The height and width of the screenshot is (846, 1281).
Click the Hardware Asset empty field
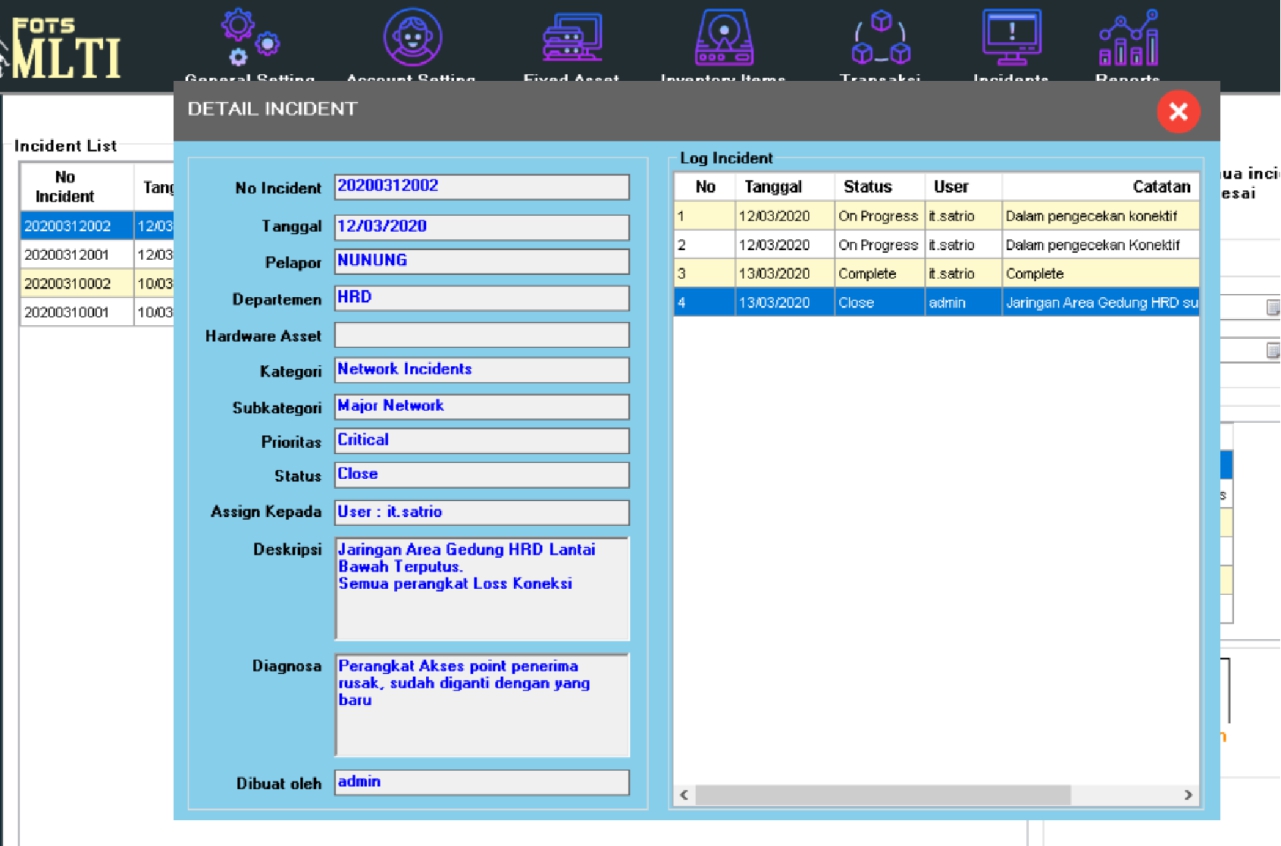click(481, 335)
